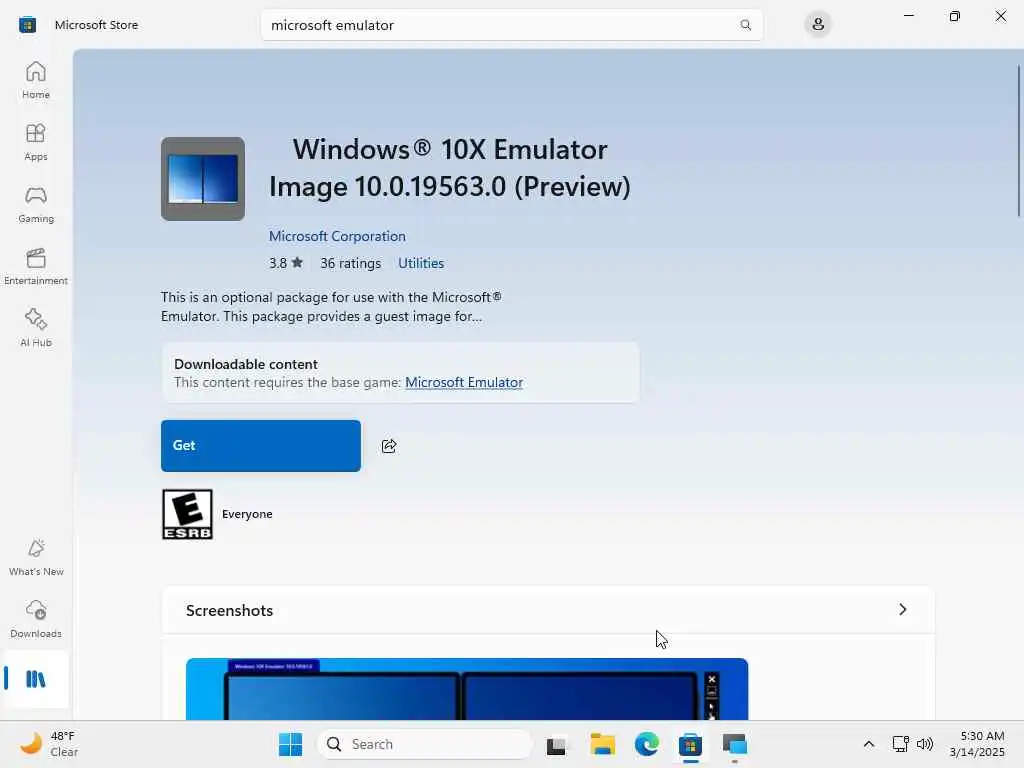This screenshot has width=1024, height=768.
Task: Open File Explorer from the taskbar
Action: [x=603, y=744]
